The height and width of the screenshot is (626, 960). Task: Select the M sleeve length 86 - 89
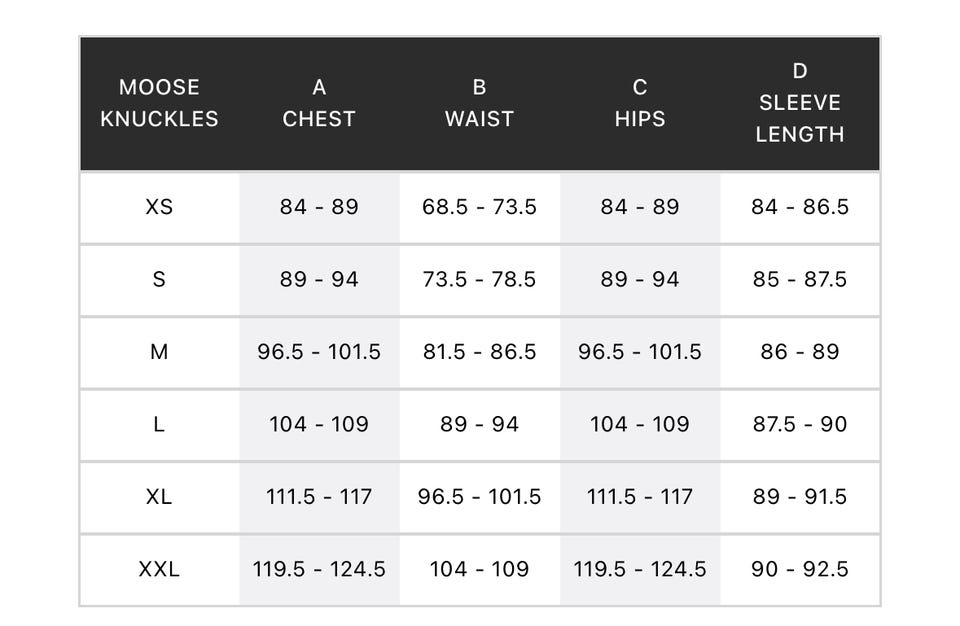[800, 352]
